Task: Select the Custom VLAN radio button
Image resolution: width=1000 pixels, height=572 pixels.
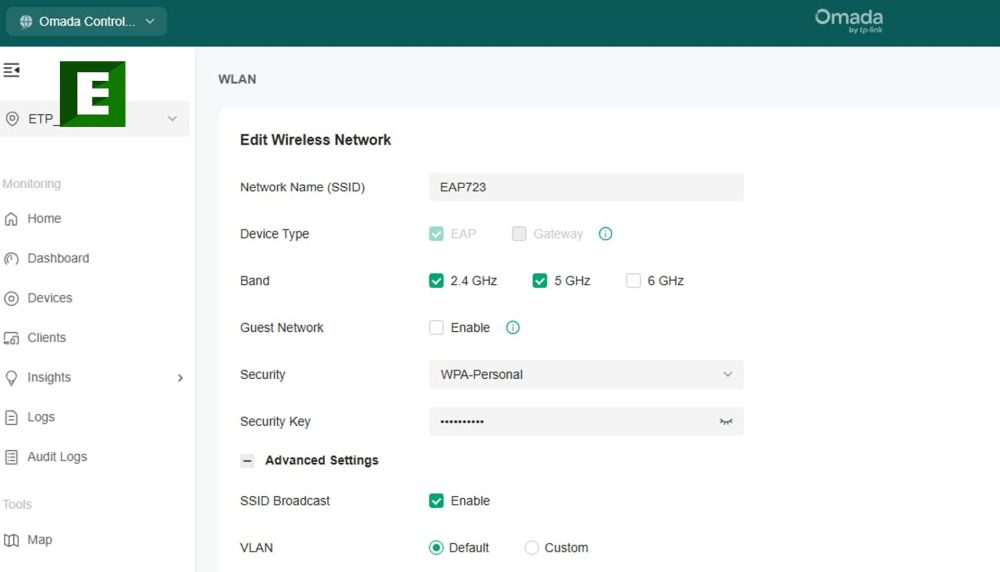Action: [531, 548]
